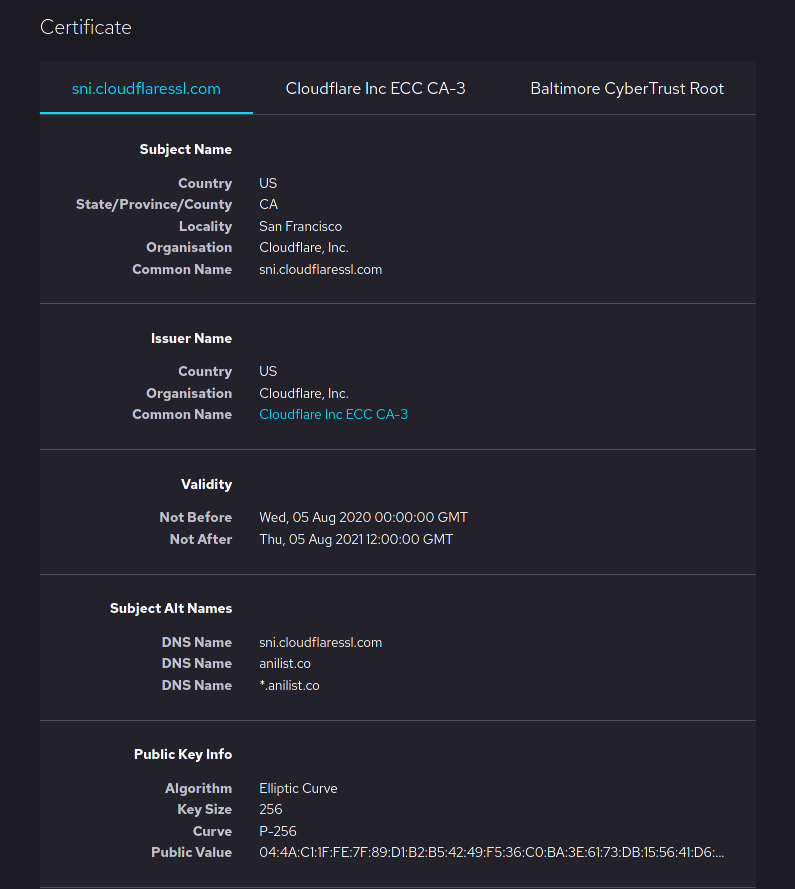Select the sni.cloudflaressl.com certificate tab
795x889 pixels.
(146, 88)
